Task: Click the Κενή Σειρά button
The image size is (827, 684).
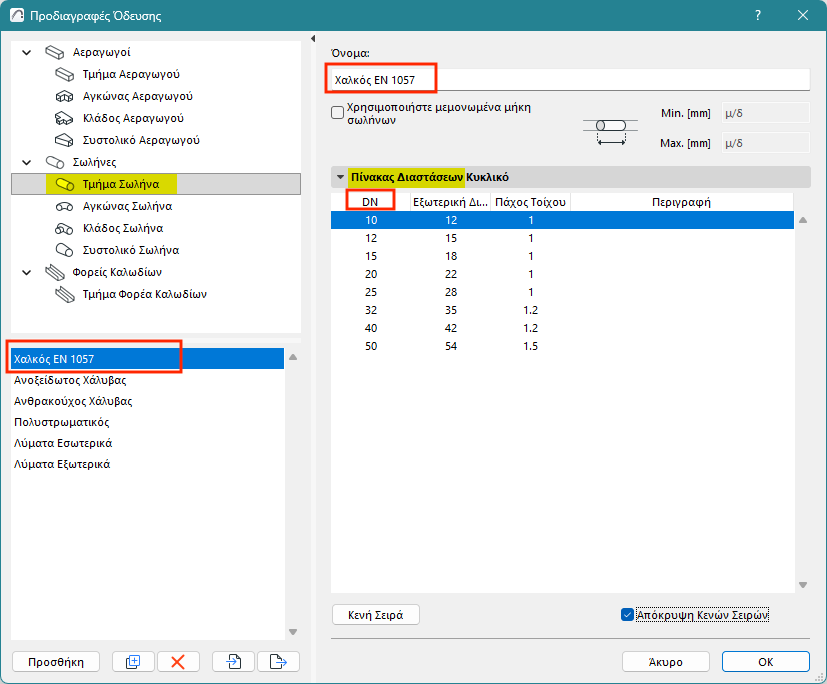Action: (376, 615)
